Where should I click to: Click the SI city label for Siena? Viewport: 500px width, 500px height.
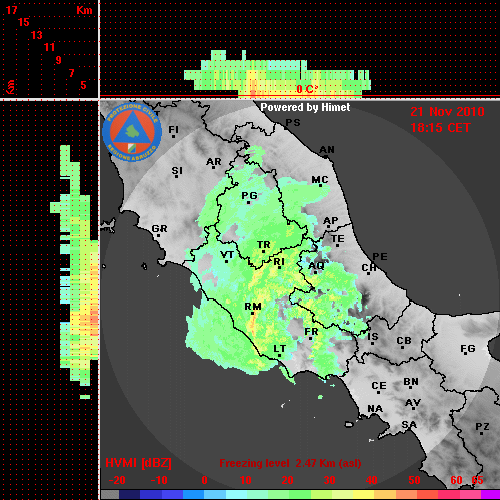177,171
